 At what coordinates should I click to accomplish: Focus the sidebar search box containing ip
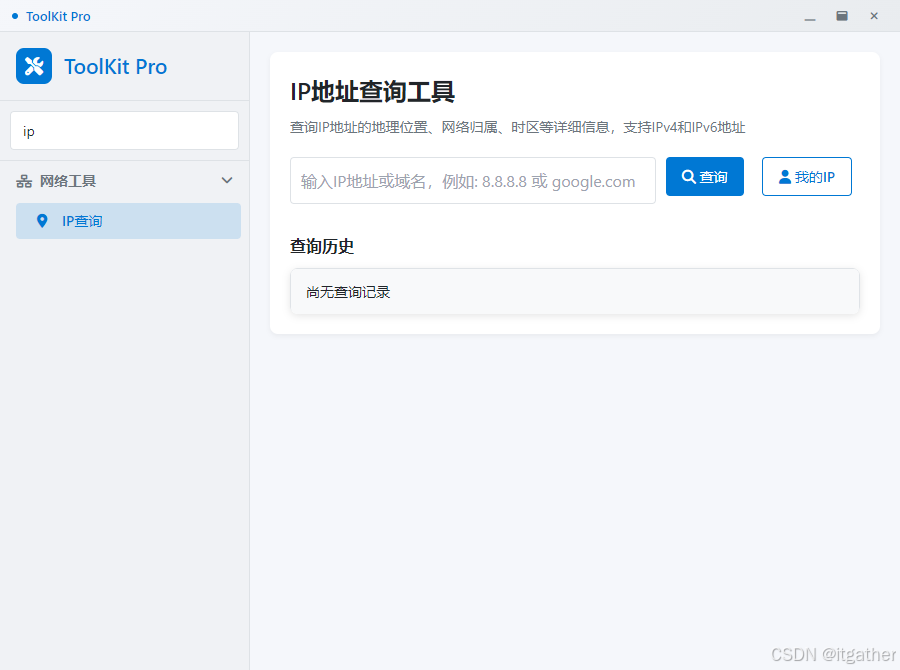pyautogui.click(x=125, y=131)
